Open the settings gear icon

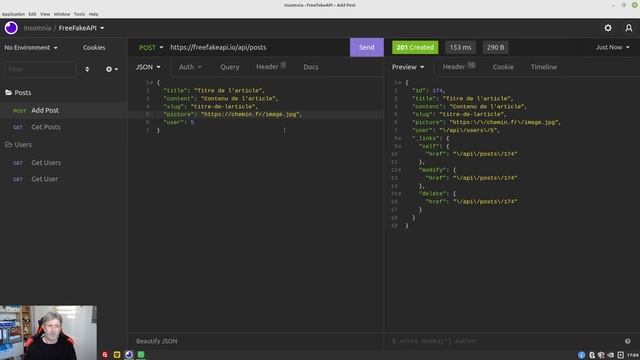click(608, 28)
